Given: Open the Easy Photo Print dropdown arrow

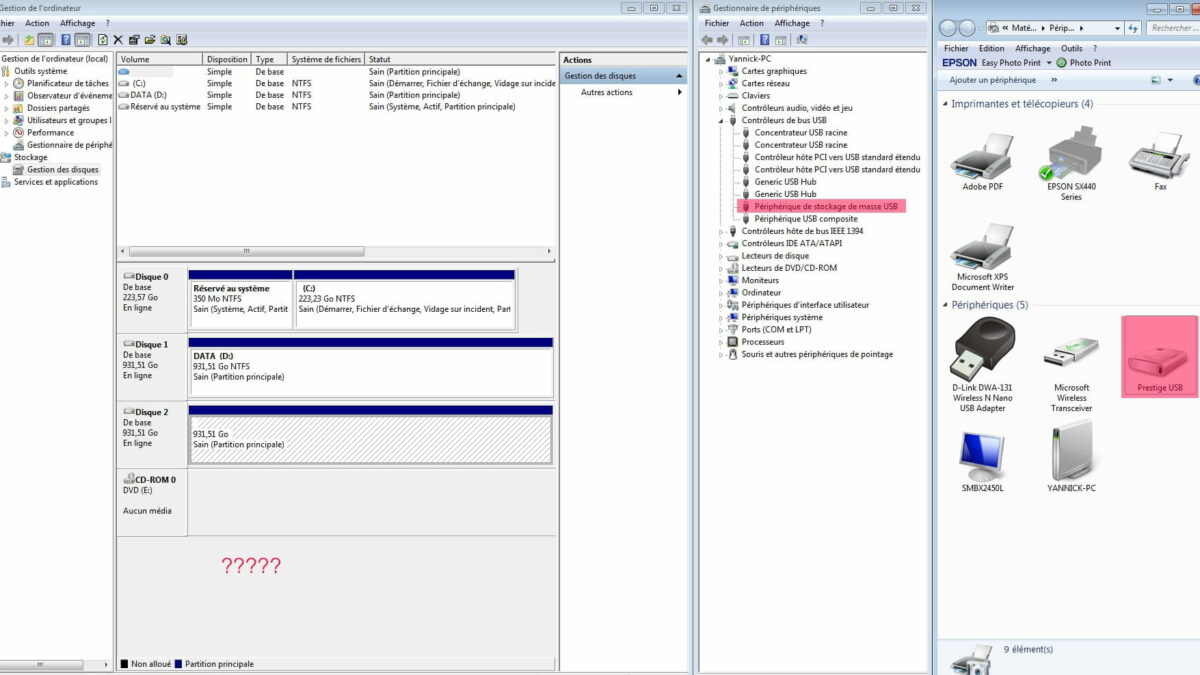Looking at the screenshot, I should point(1048,63).
